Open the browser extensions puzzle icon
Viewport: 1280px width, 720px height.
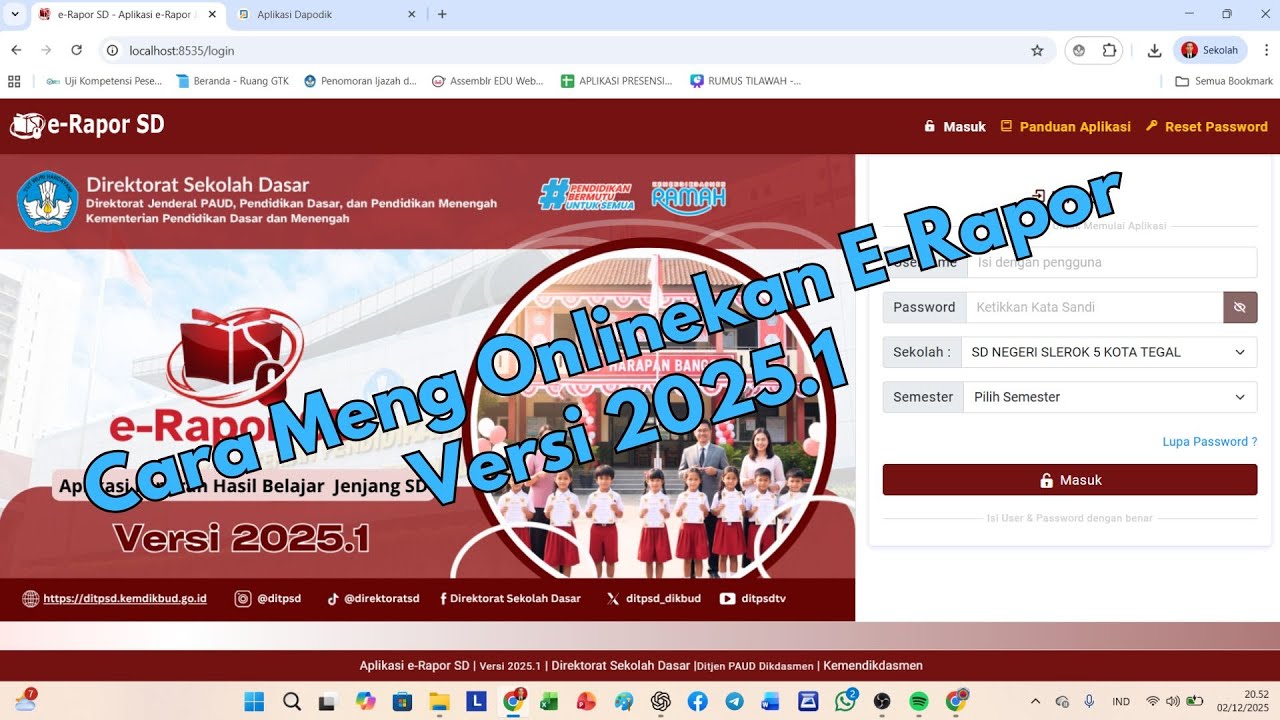pos(1109,50)
